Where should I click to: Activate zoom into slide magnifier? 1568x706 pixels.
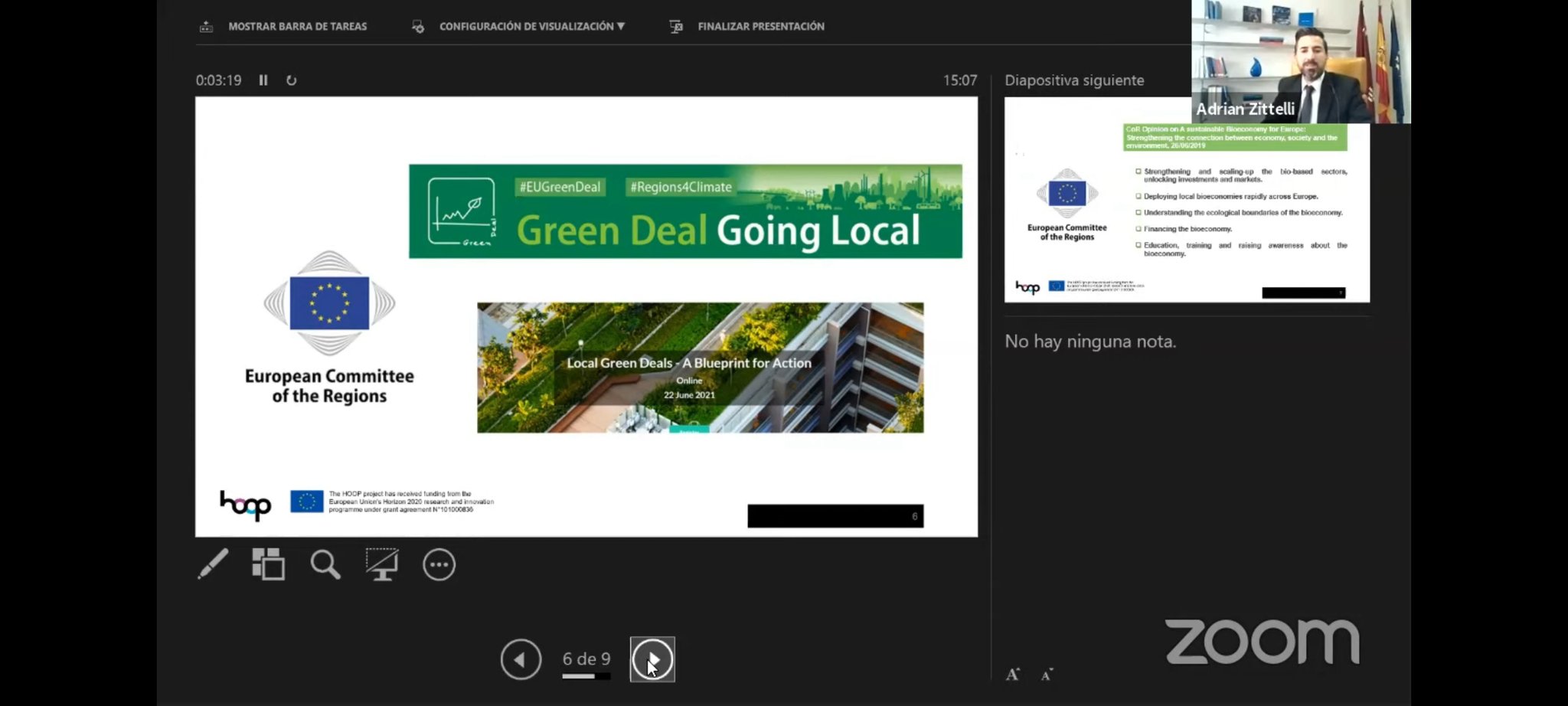(x=325, y=565)
